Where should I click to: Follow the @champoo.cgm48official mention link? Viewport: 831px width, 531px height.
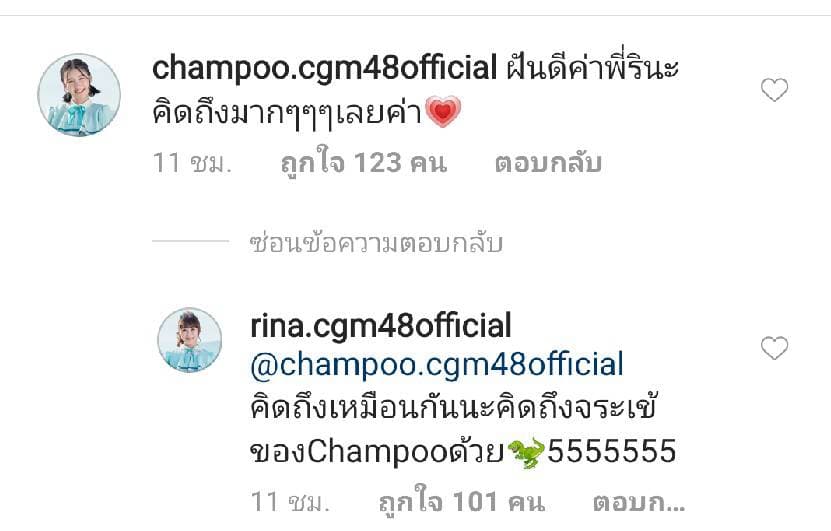437,365
